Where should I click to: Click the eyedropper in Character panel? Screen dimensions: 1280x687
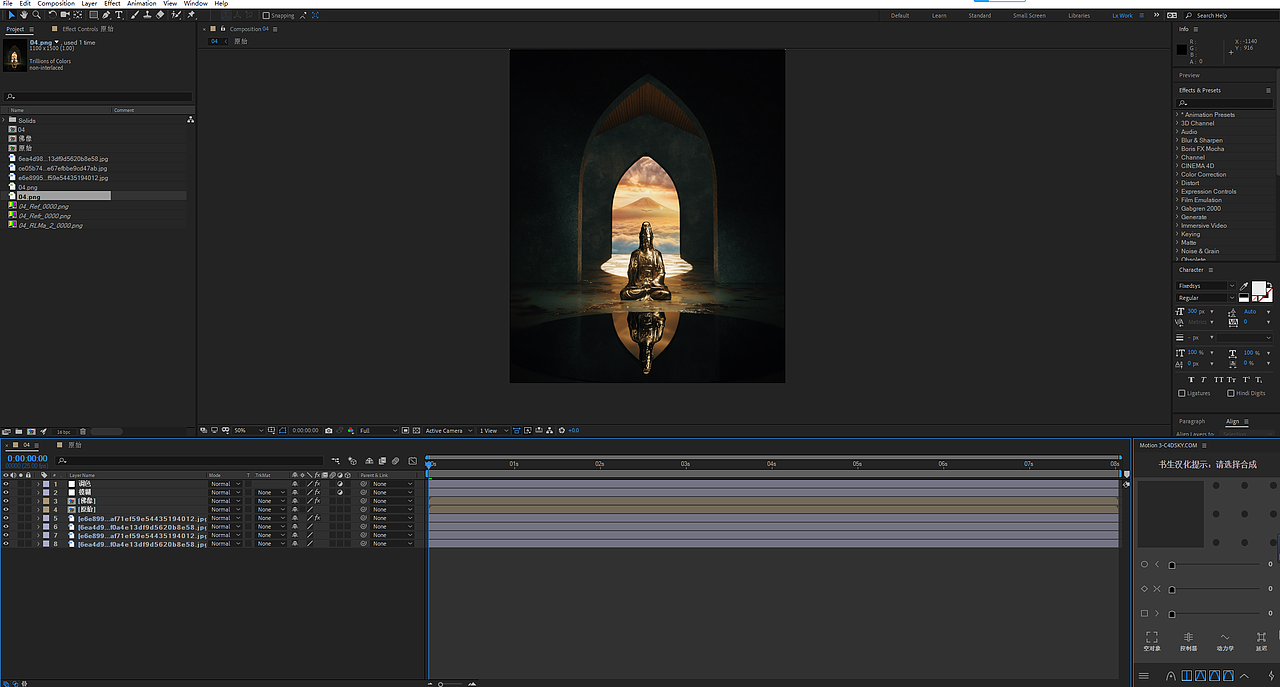(1243, 286)
